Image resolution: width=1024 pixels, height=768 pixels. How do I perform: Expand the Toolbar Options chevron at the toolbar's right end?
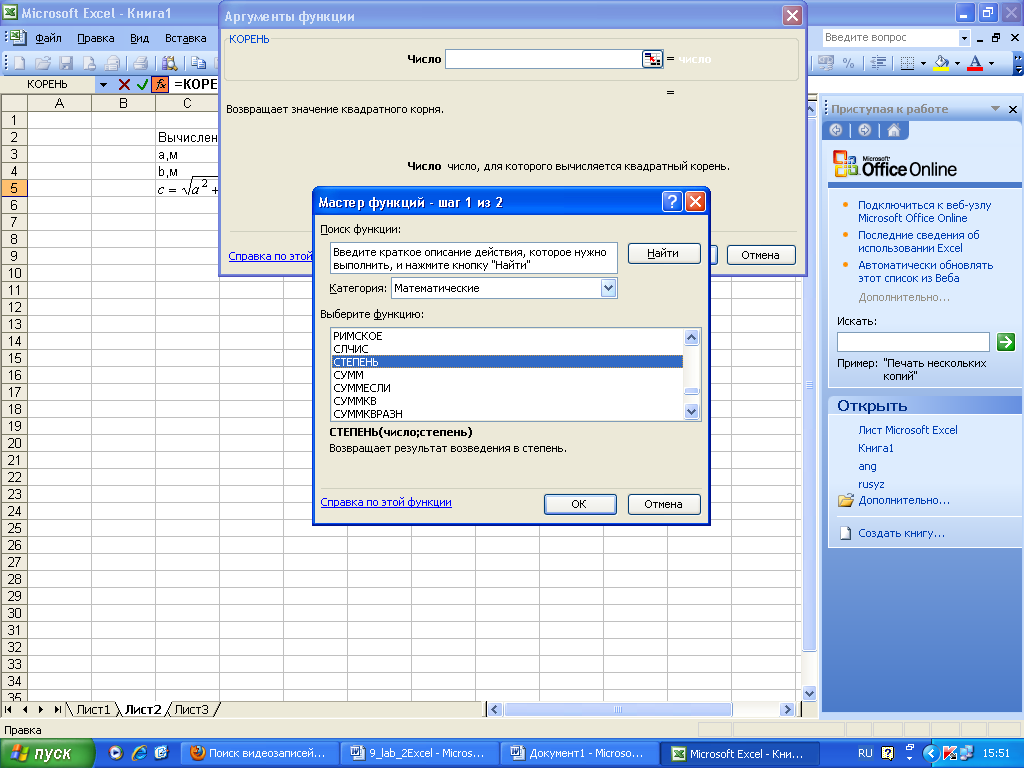(x=1017, y=63)
